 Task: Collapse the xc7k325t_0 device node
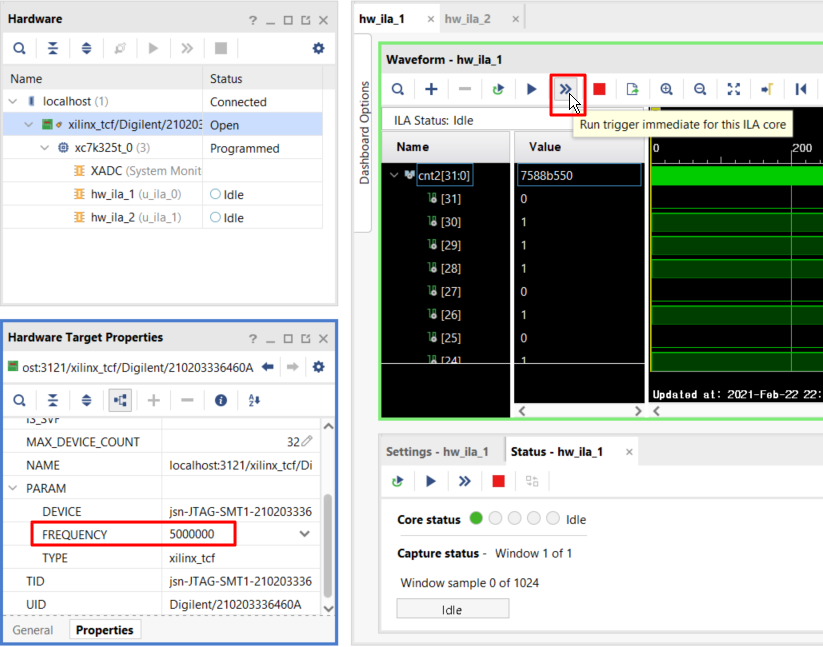(45, 148)
